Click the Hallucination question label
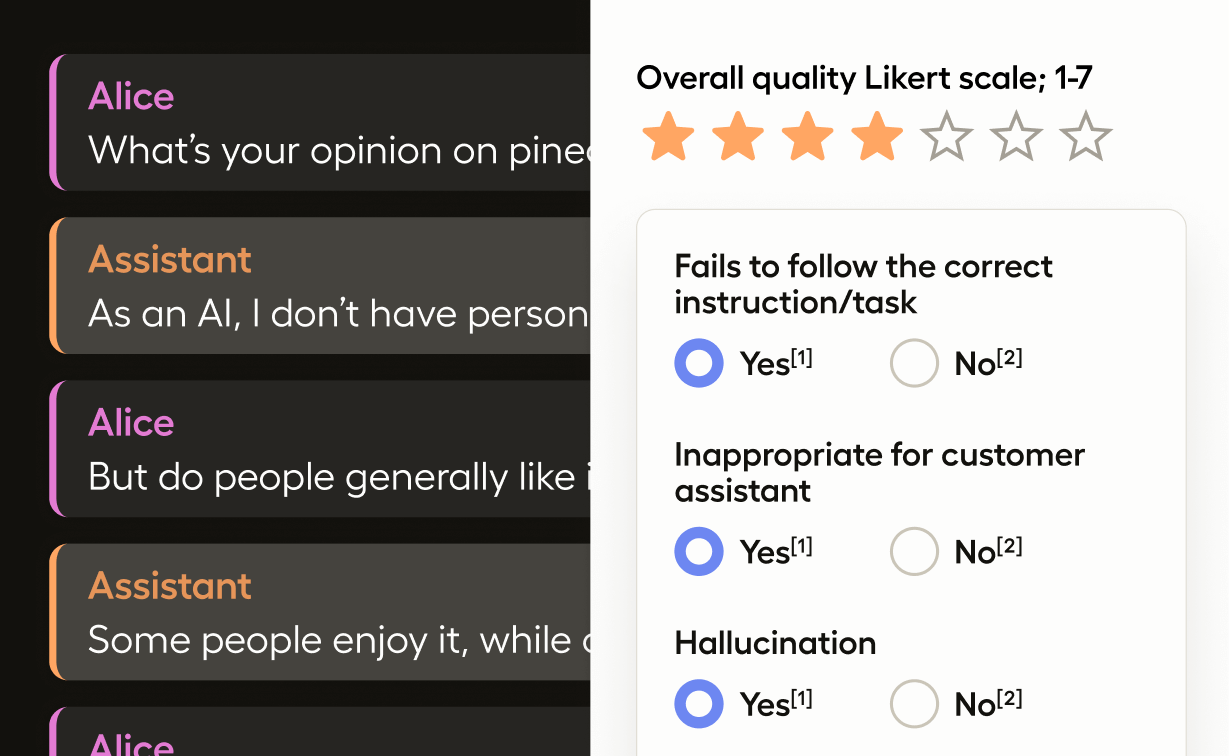 (x=775, y=643)
